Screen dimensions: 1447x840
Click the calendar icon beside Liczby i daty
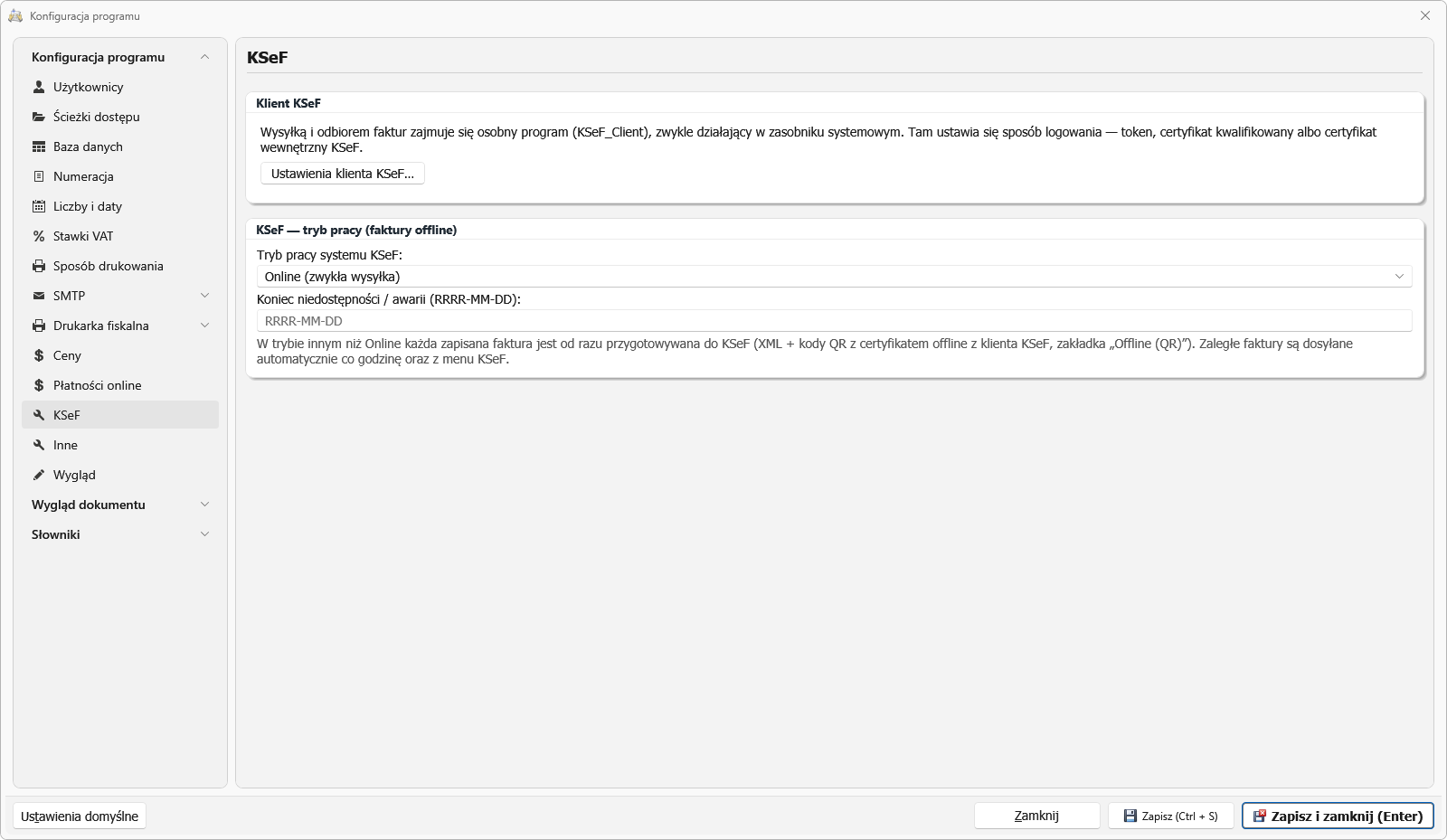click(39, 206)
